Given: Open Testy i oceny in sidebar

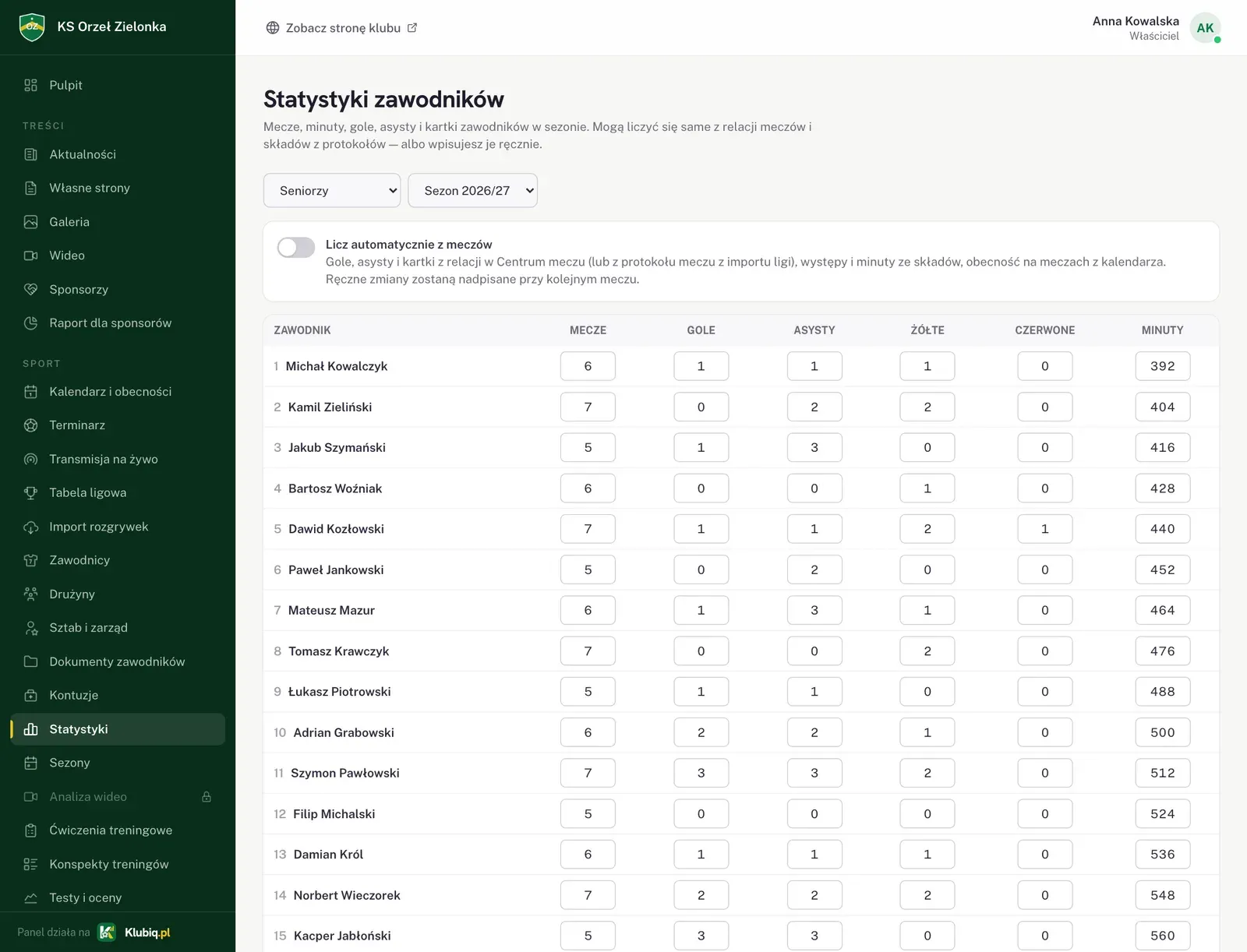Looking at the screenshot, I should tap(118, 897).
